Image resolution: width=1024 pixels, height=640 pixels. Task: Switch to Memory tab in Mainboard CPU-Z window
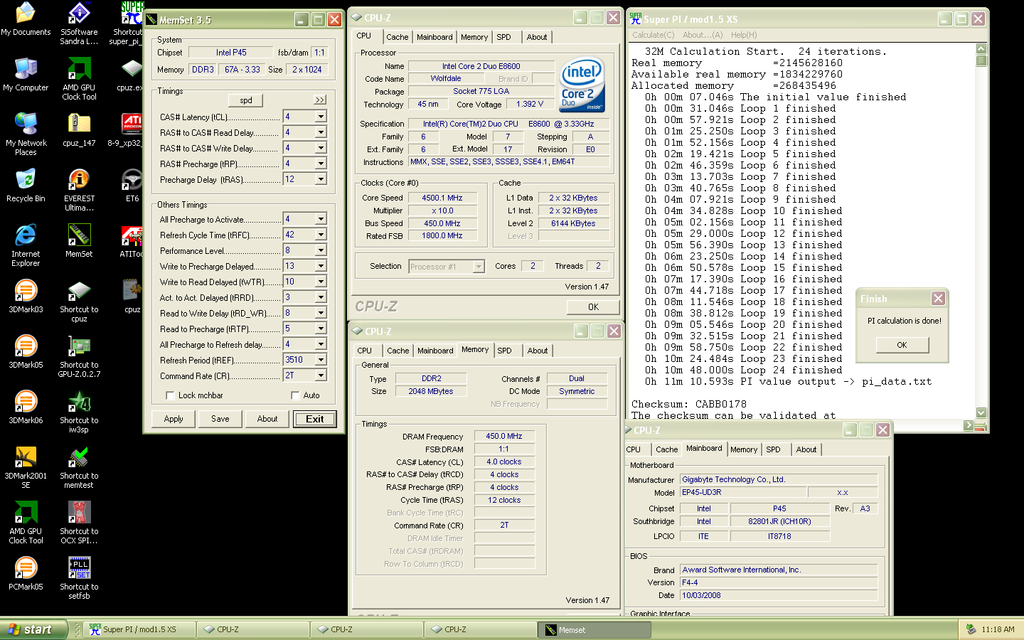[x=743, y=450]
